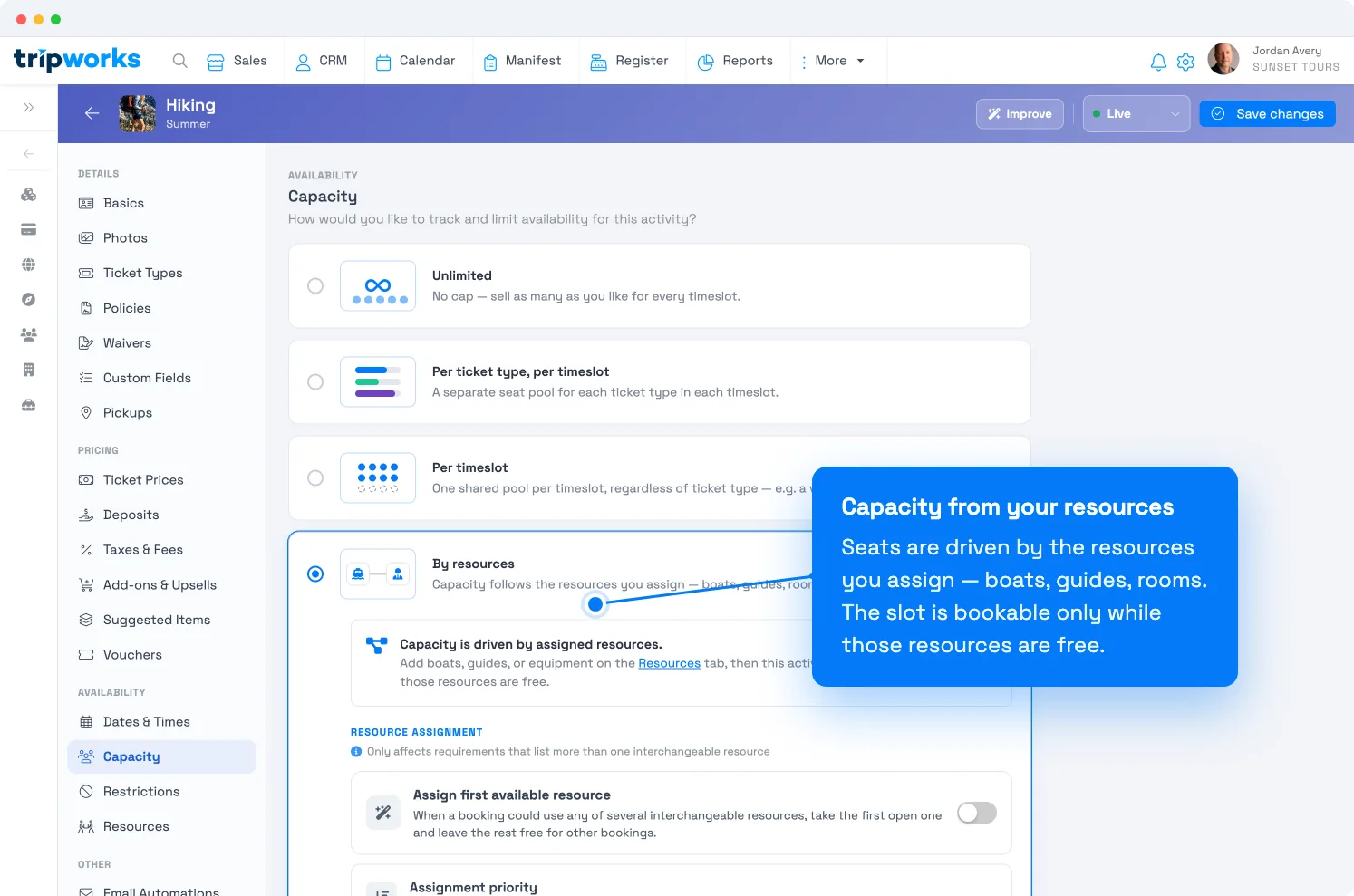This screenshot has width=1354, height=896.
Task: Open the card icon in left rail
Action: coord(28,229)
